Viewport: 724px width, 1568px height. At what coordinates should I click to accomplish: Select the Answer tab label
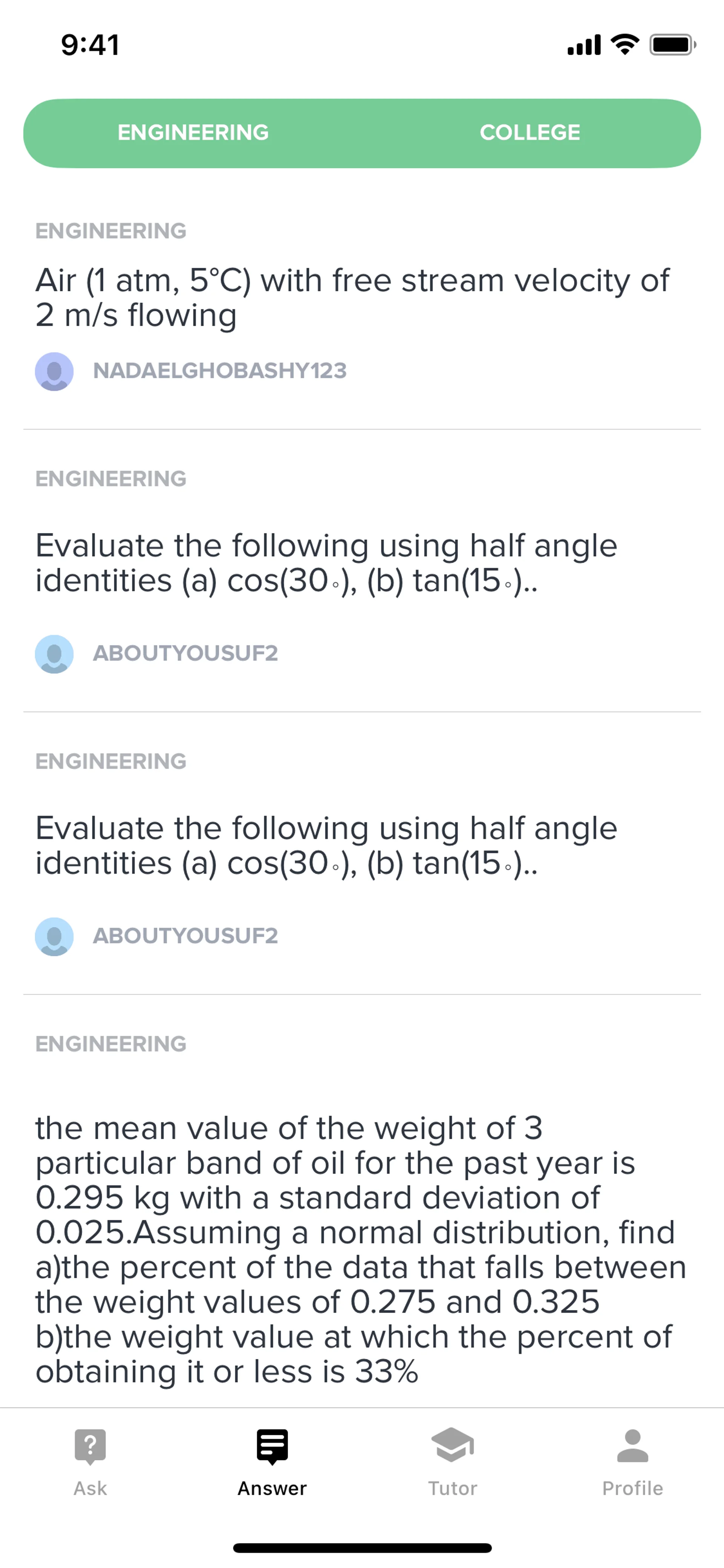272,1488
